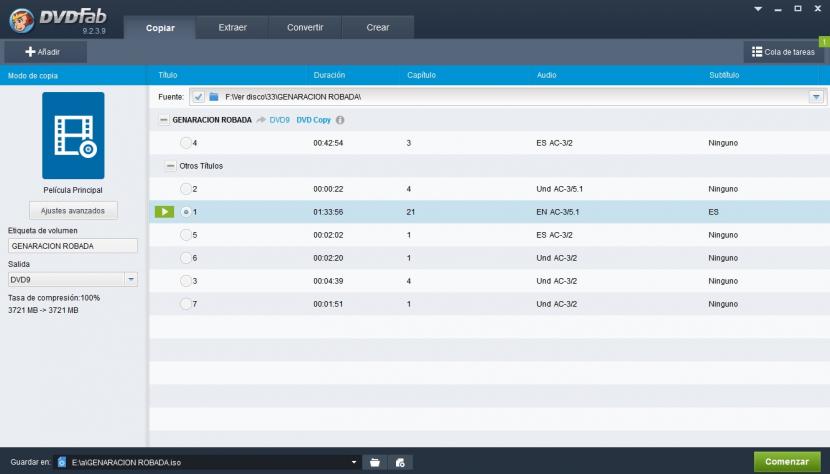Expand the Salida DVD9 dropdown
Image resolution: width=830 pixels, height=474 pixels.
click(x=130, y=280)
